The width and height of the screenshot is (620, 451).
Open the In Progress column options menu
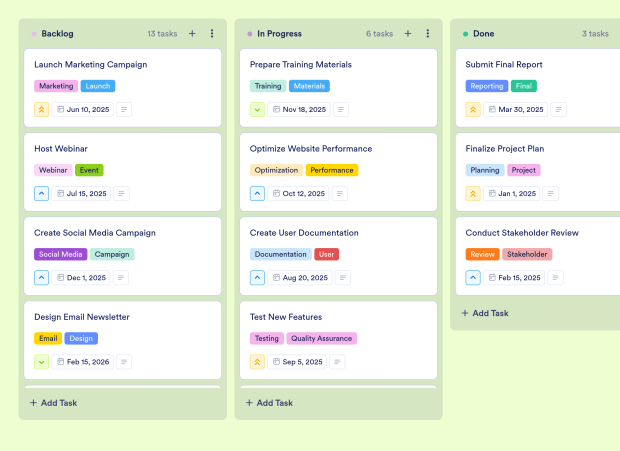[427, 34]
